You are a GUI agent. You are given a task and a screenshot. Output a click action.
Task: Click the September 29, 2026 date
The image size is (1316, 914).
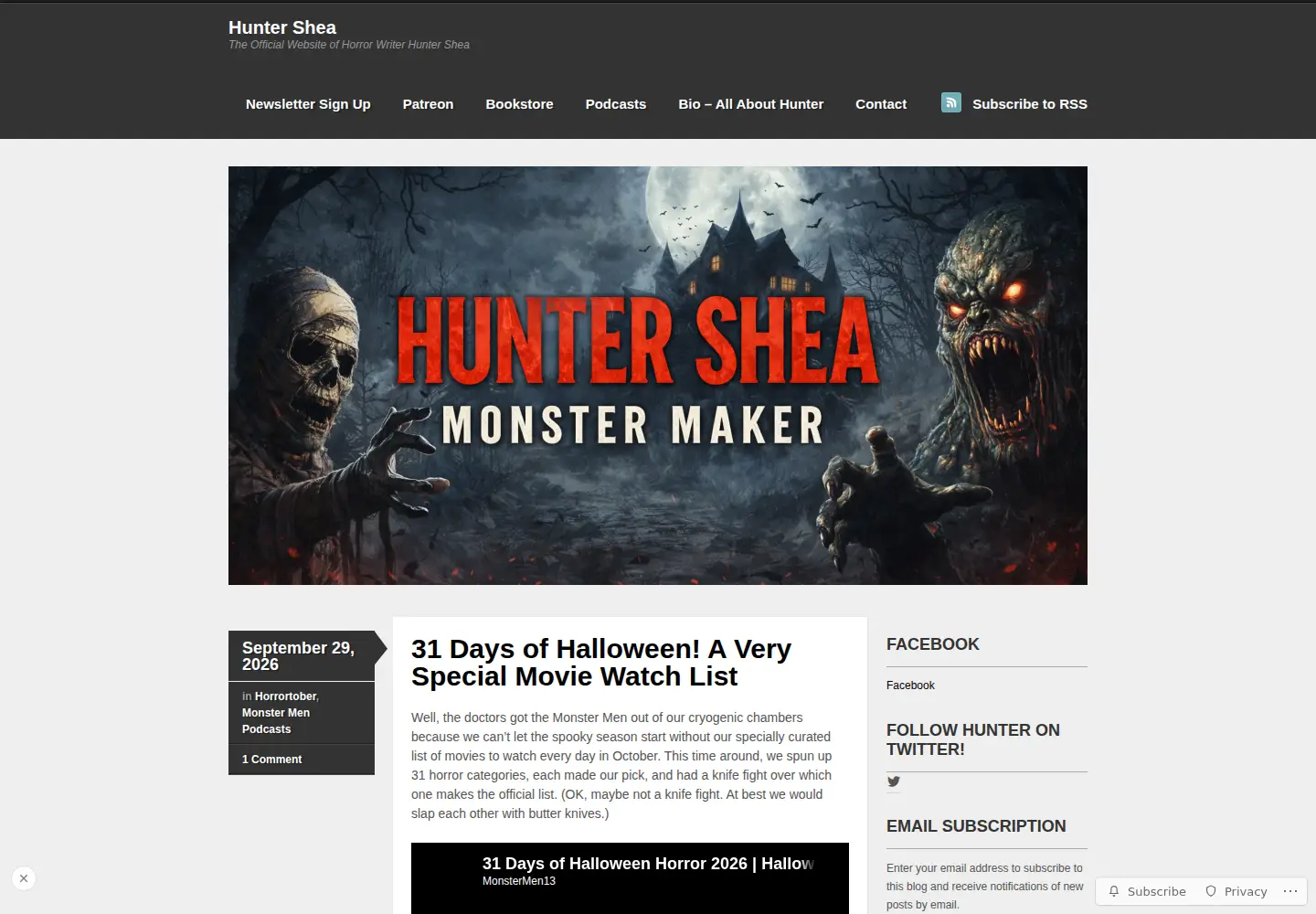click(x=298, y=656)
